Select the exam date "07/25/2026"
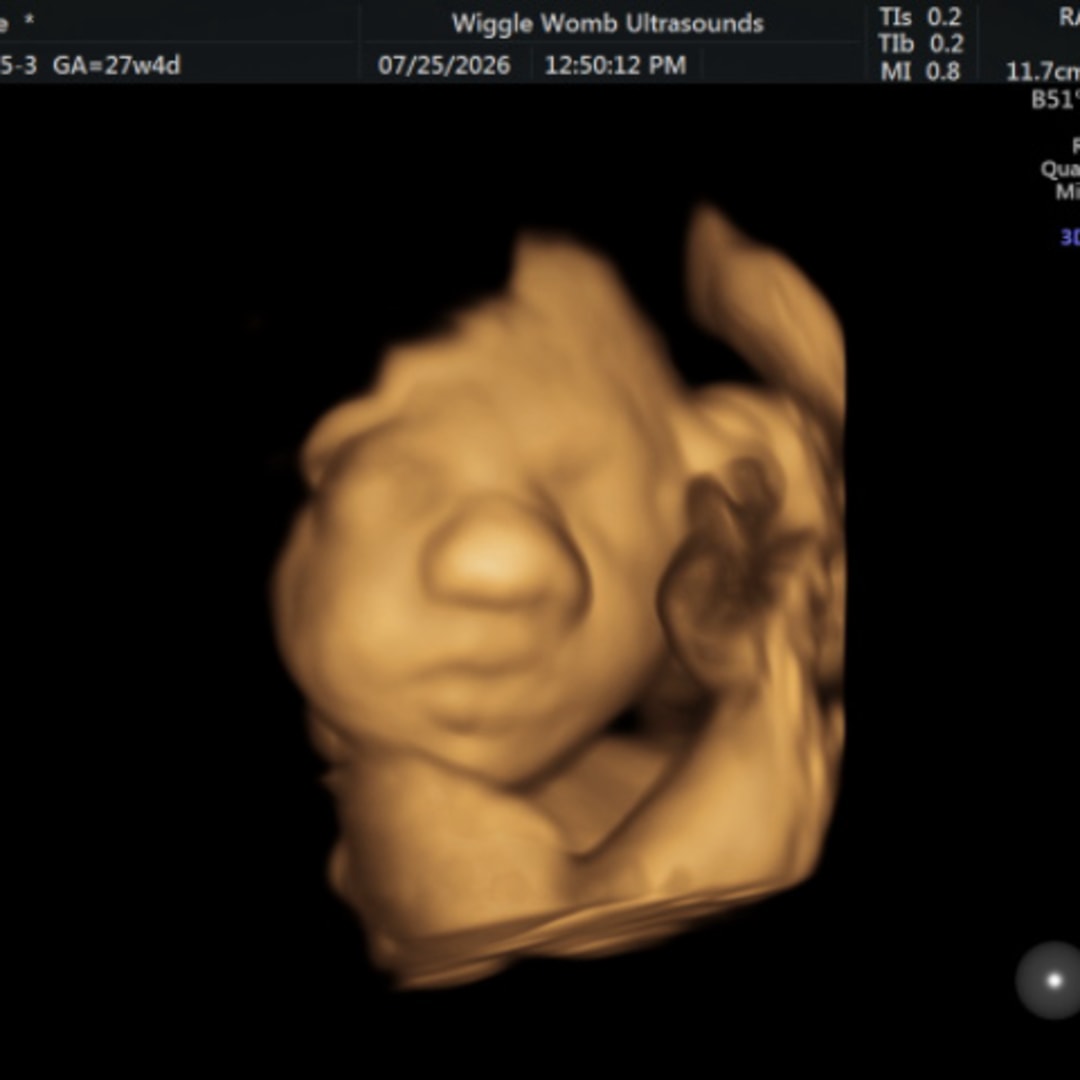 point(444,65)
